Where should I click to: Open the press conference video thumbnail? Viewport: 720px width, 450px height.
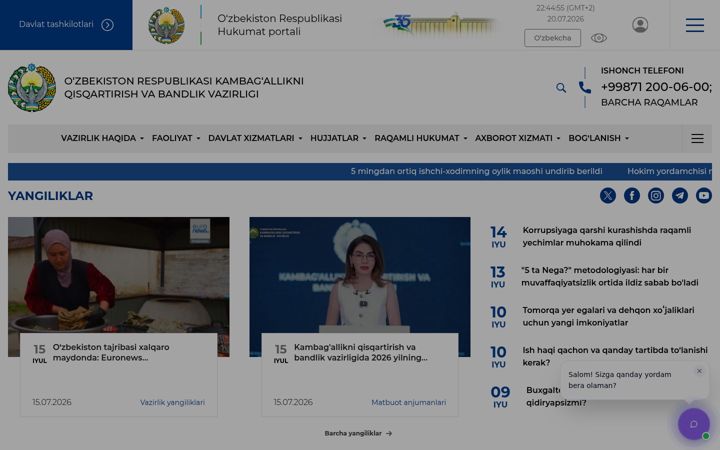(x=360, y=275)
